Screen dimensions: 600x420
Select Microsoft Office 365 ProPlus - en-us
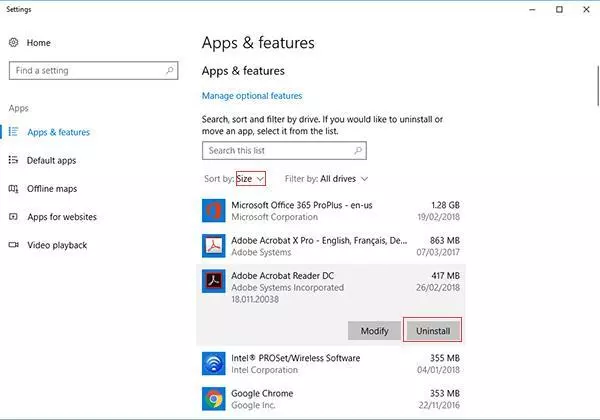coord(302,205)
